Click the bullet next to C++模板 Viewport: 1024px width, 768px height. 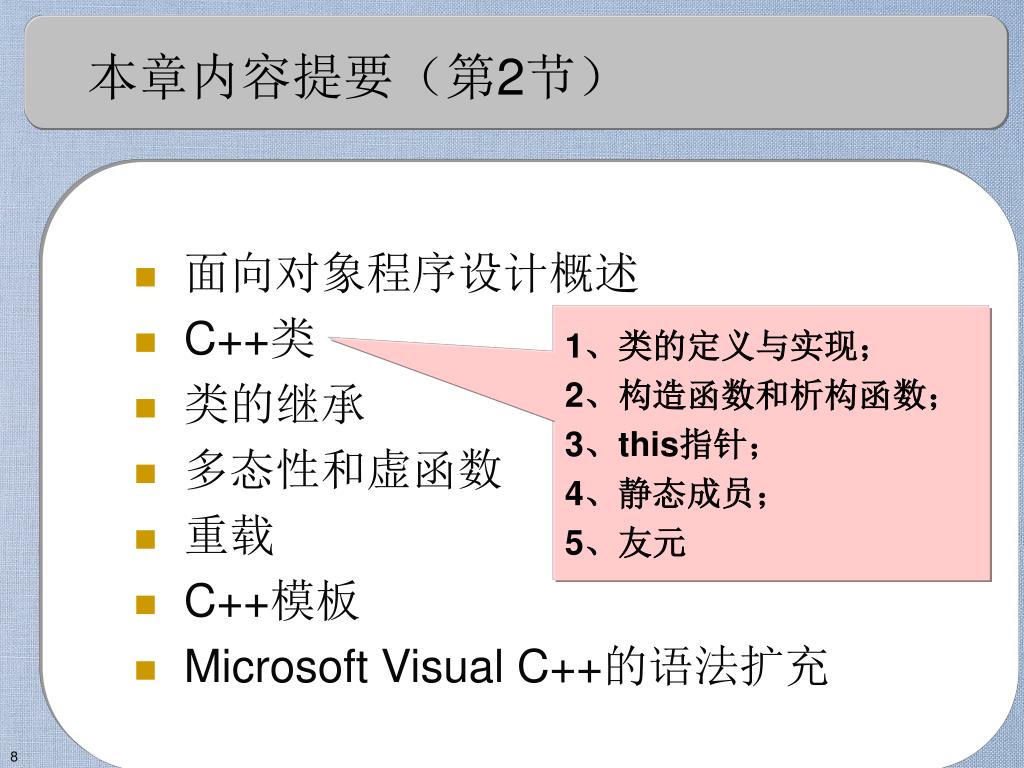coord(145,604)
